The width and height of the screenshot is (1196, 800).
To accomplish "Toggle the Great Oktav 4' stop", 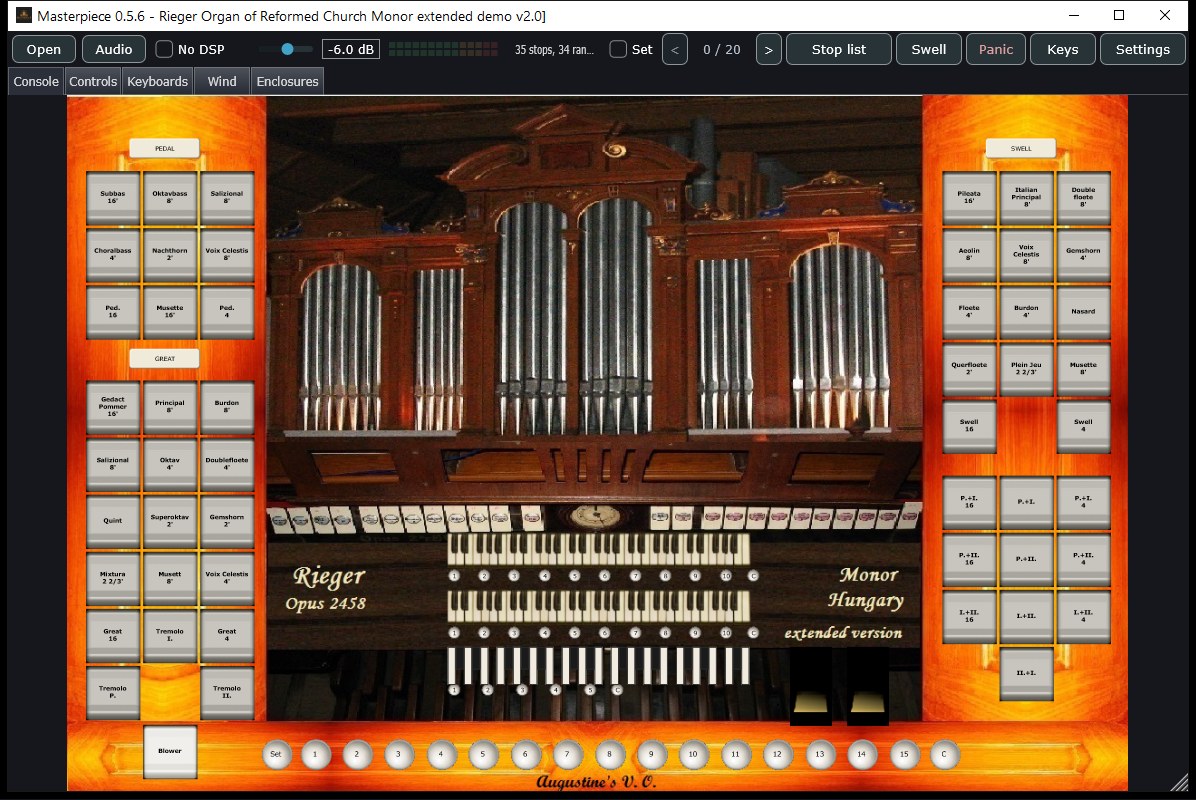I will tap(170, 464).
